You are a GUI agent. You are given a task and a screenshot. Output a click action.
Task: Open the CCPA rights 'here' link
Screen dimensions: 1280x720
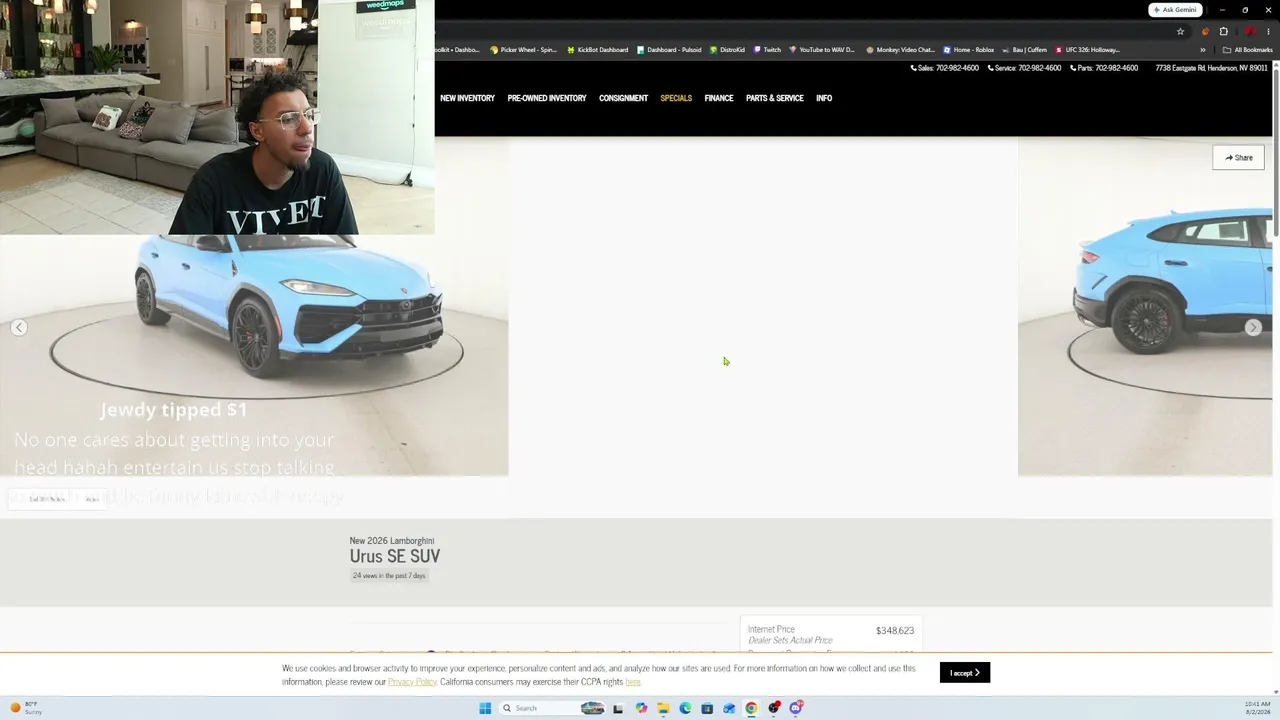pos(633,682)
